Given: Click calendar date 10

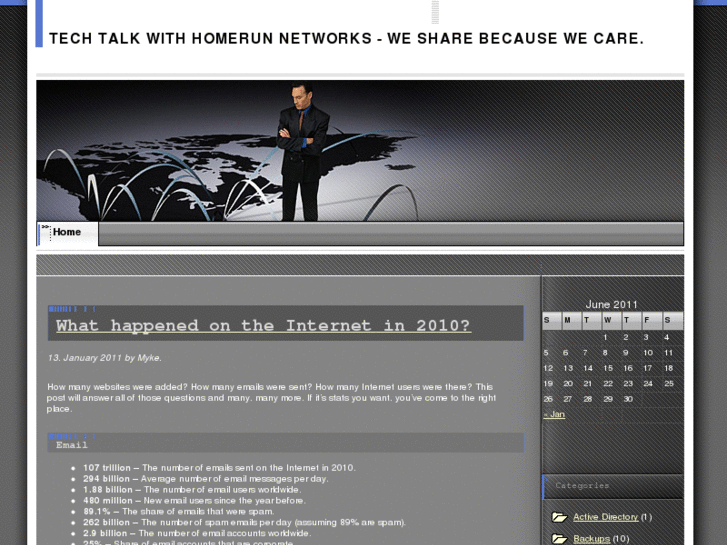Looking at the screenshot, I should click(x=648, y=353).
